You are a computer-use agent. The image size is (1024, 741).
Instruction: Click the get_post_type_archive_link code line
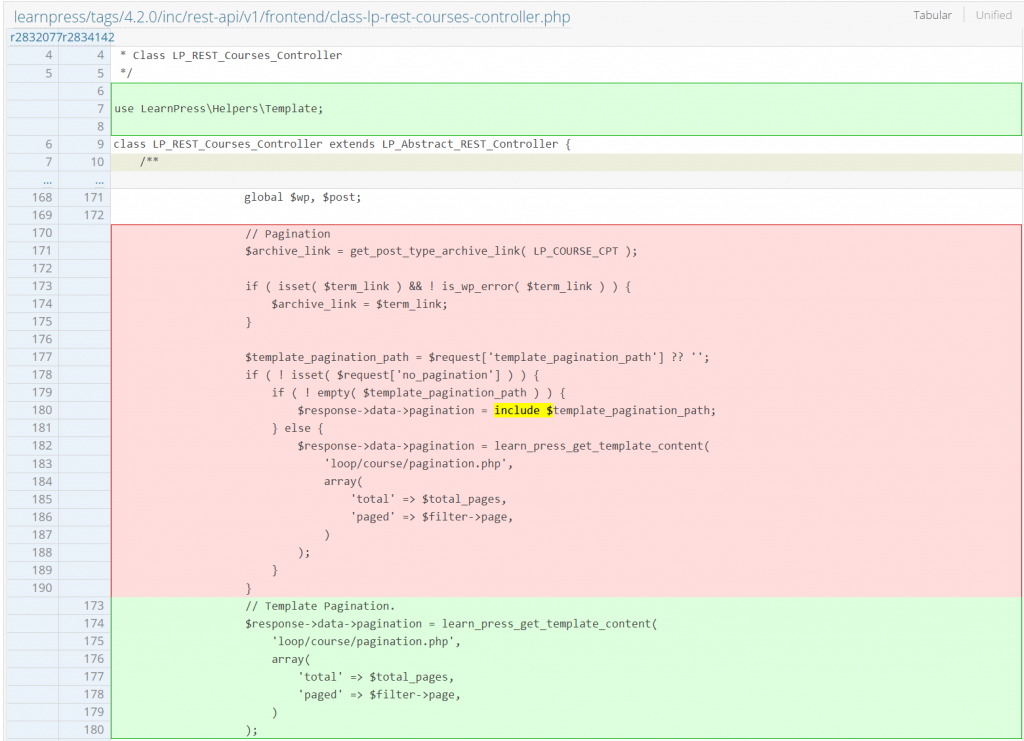coord(440,251)
